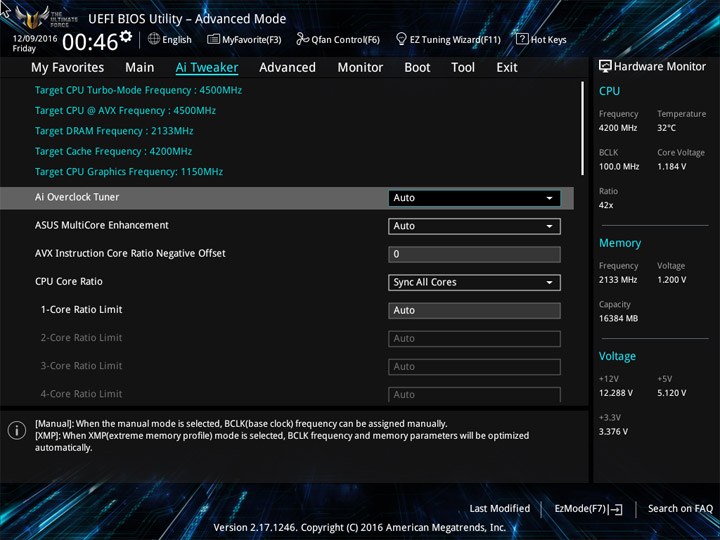
Task: Click the 12/09/2016 date text
Action: tap(35, 39)
